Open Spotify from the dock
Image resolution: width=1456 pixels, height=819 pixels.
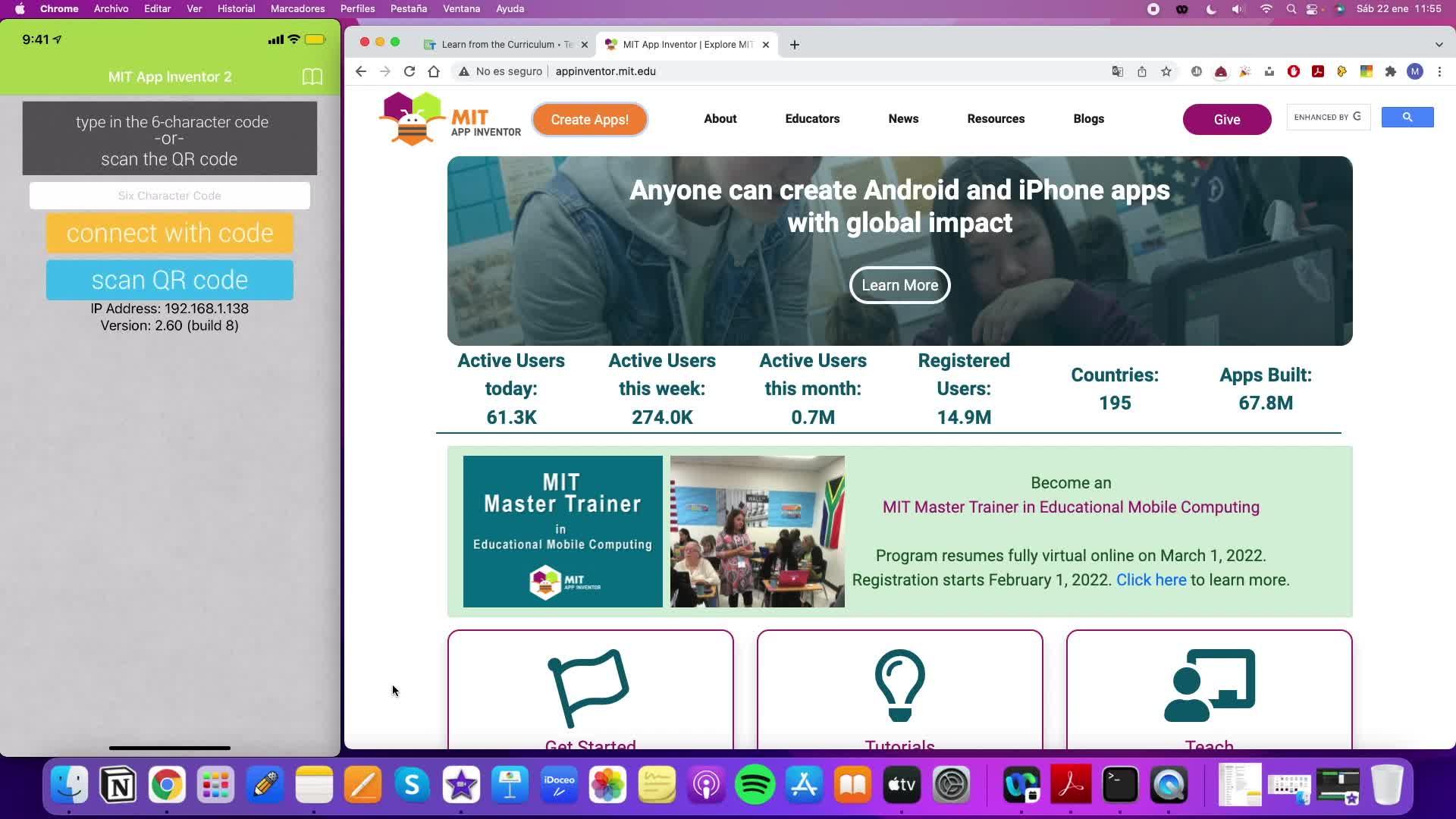pos(755,785)
